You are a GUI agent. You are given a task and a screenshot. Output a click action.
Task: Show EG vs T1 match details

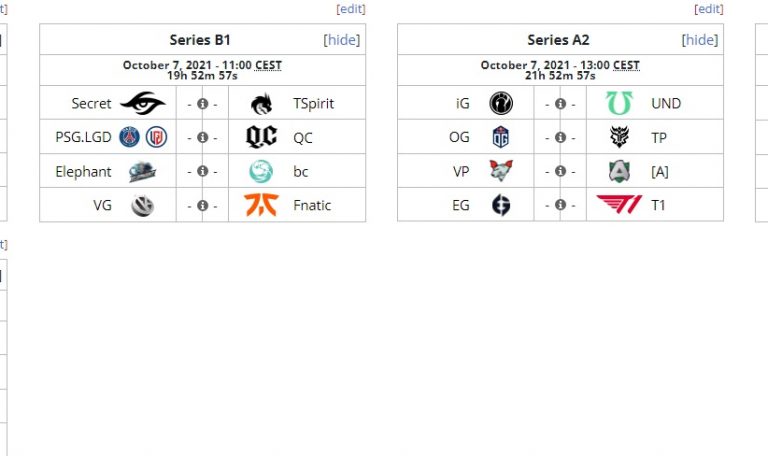tap(560, 206)
